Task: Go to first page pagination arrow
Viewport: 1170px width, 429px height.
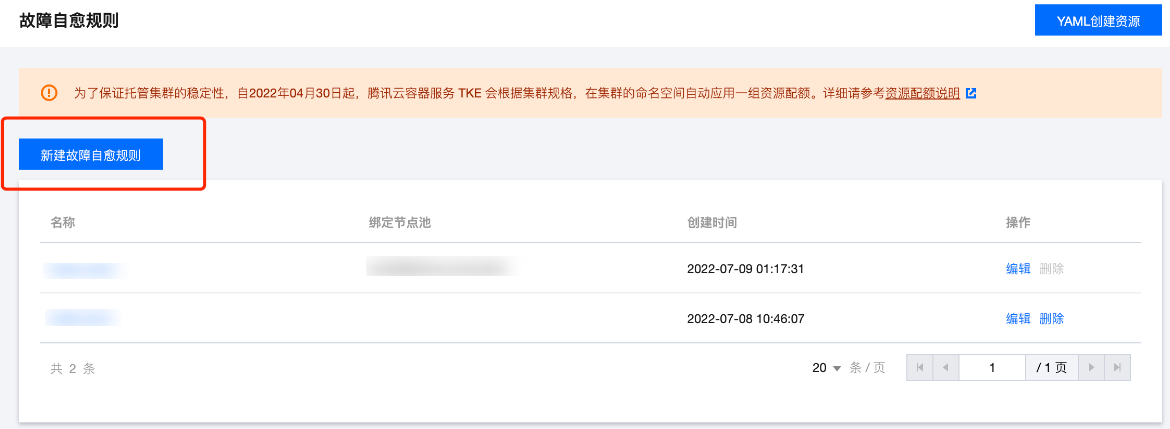Action: pos(919,368)
